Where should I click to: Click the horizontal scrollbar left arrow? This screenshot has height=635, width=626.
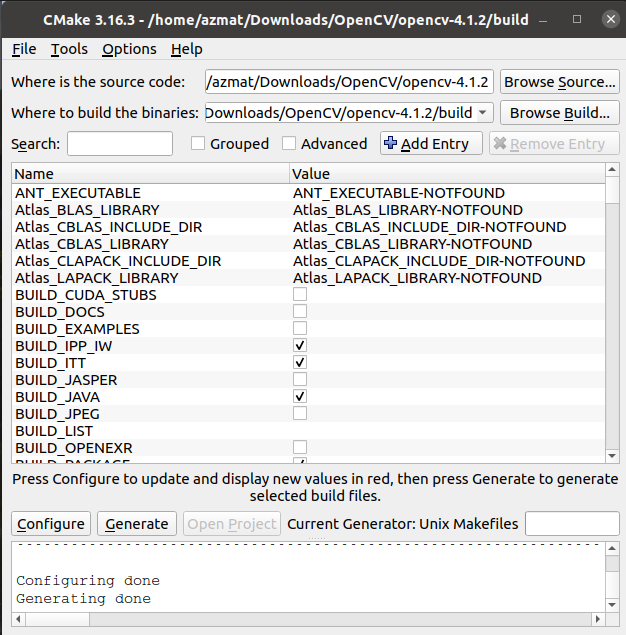pyautogui.click(x=19, y=619)
